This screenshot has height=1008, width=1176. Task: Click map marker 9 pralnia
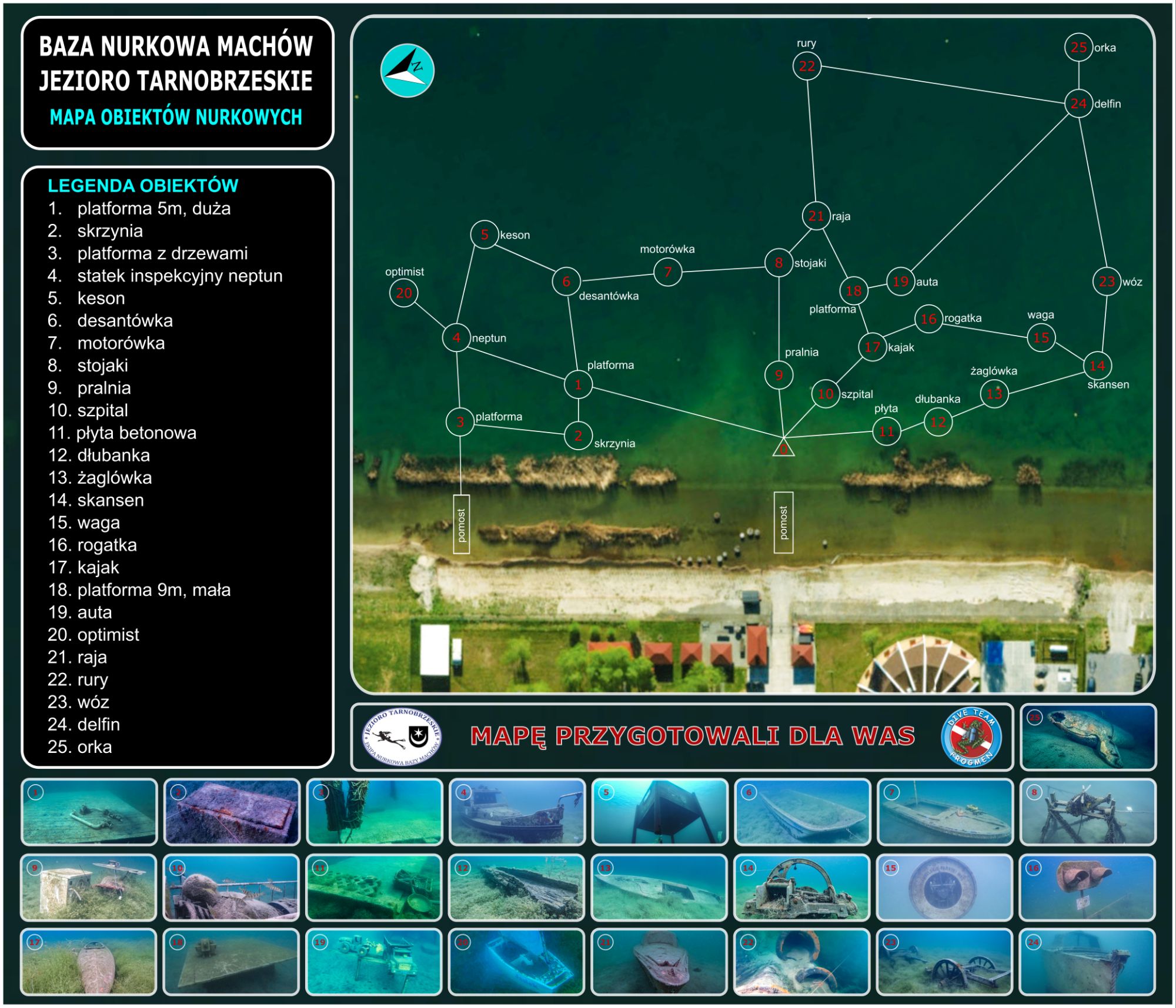click(x=779, y=375)
